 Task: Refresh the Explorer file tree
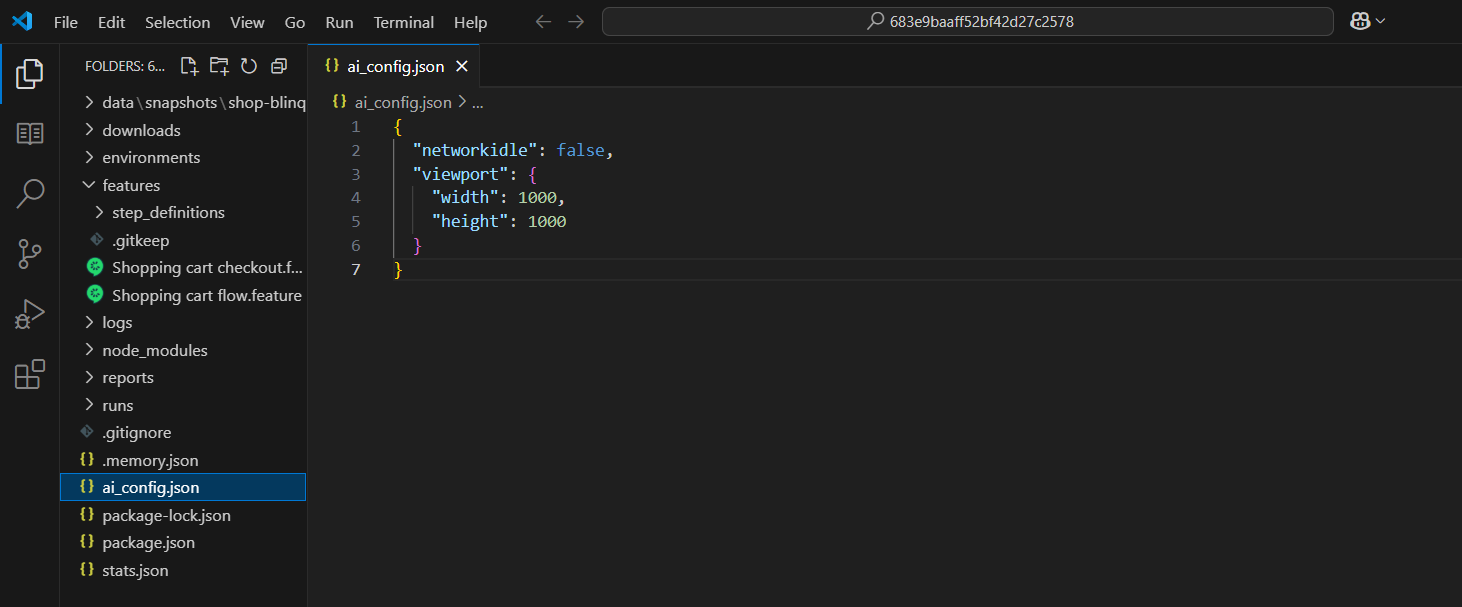249,66
